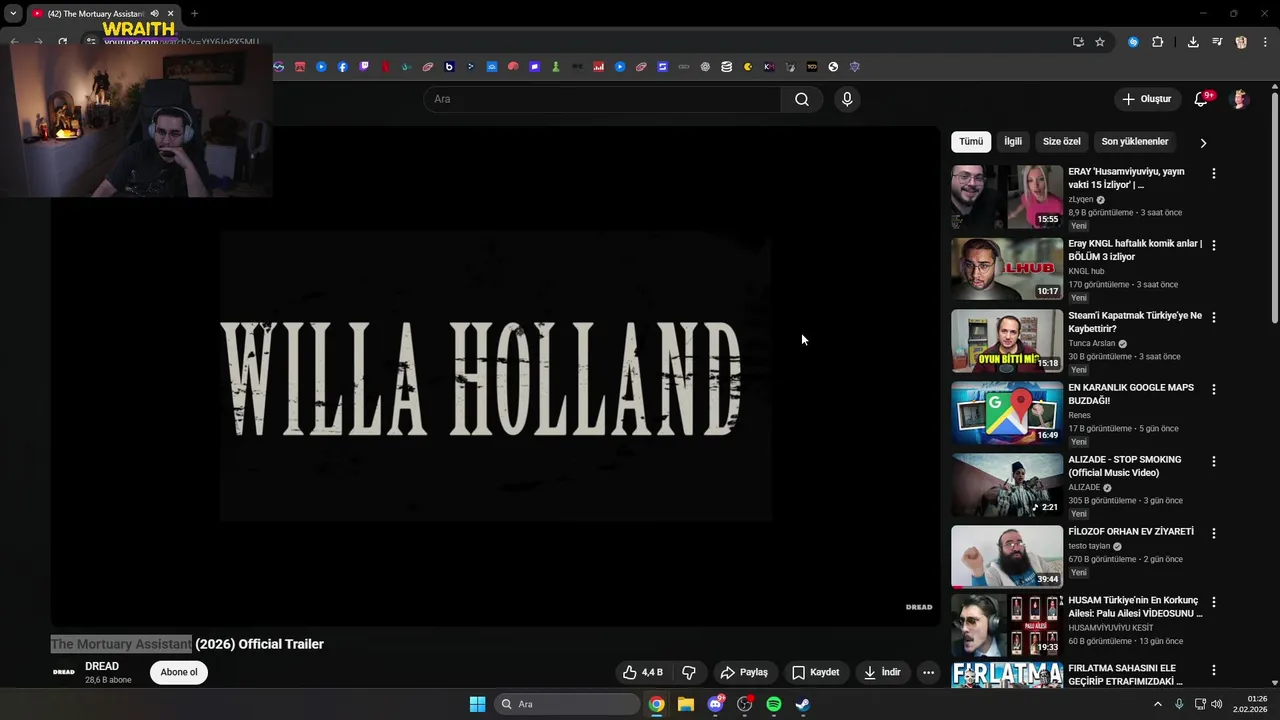
Task: Open Steam from the taskbar
Action: click(x=803, y=704)
